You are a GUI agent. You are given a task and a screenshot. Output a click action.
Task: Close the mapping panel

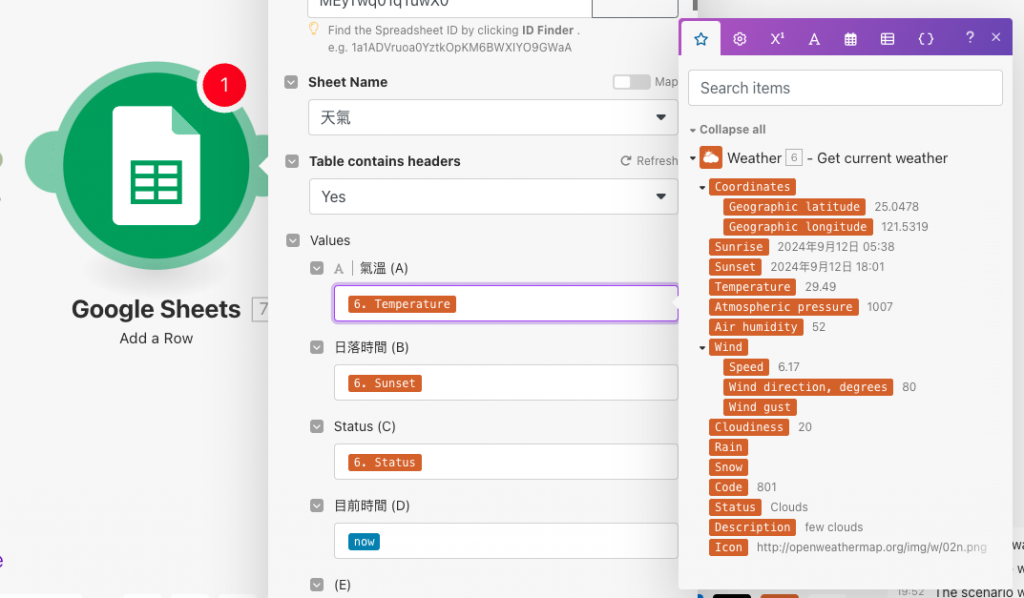coord(996,37)
